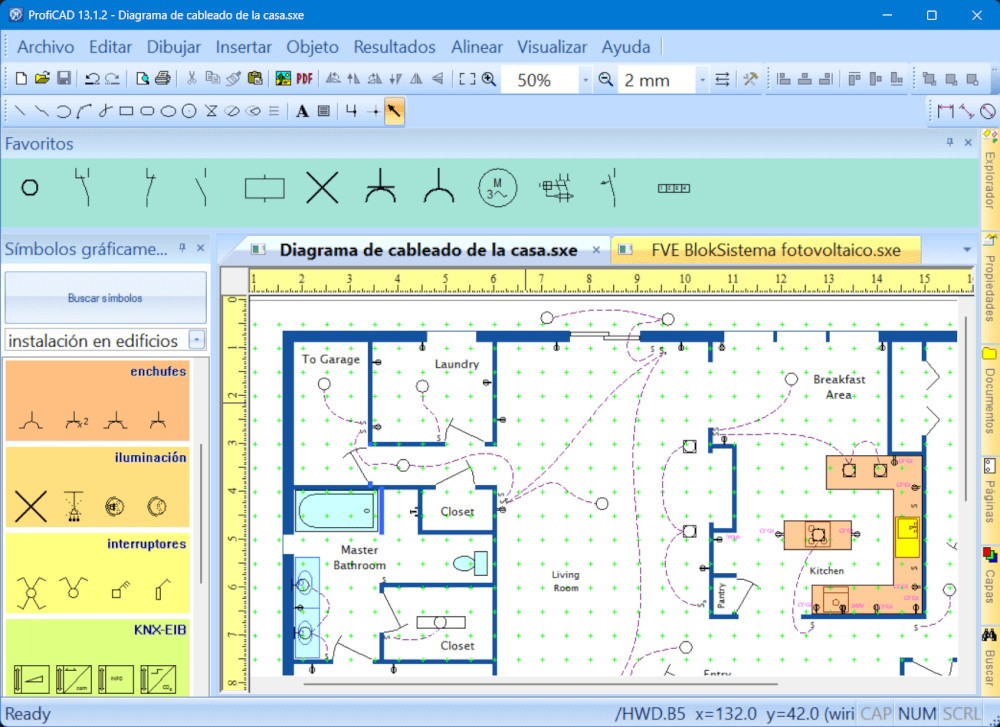The image size is (1000, 727).
Task: Toggle pin on Símbolos gráficamente panel
Action: click(x=183, y=249)
